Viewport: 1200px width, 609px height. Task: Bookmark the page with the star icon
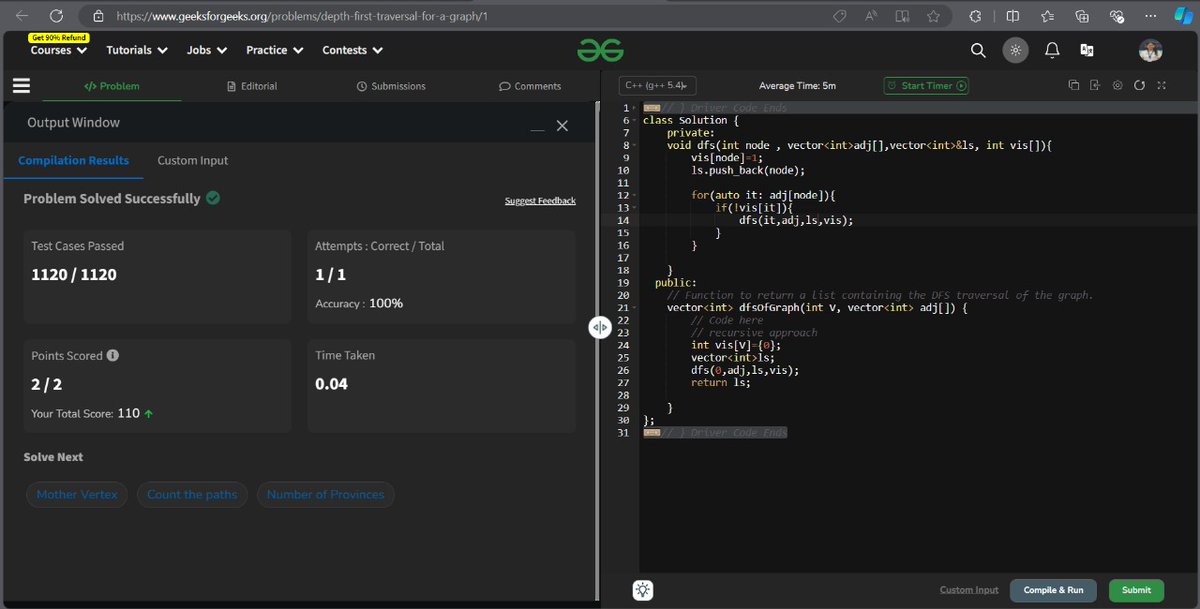pos(935,16)
